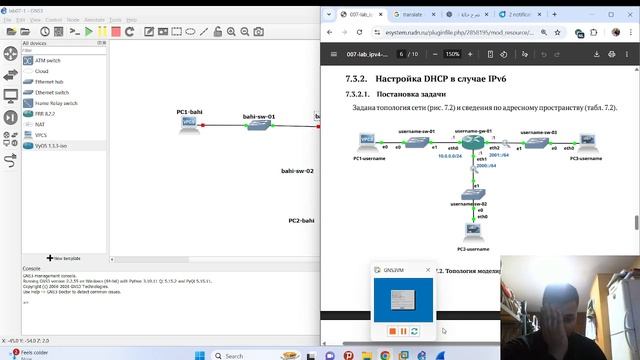
Task: Print the PDF document
Action: click(611, 54)
